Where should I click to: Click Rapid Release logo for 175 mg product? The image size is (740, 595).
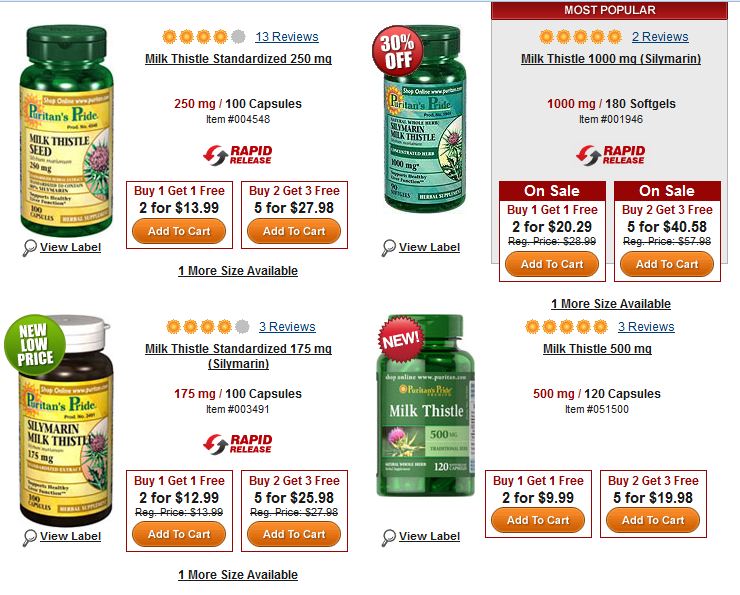point(237,444)
